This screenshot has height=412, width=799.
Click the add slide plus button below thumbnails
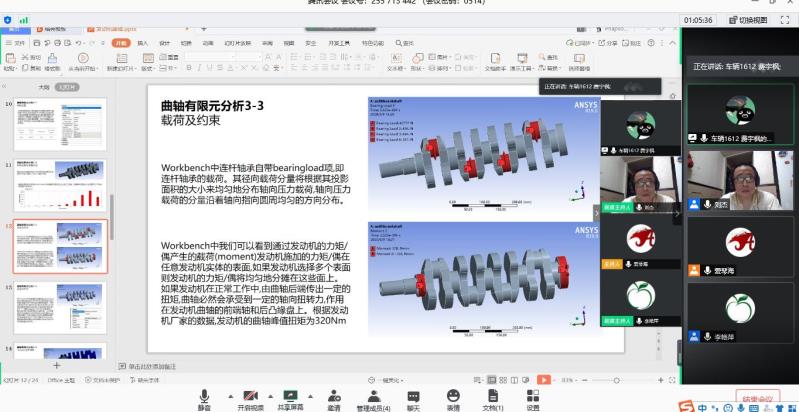(57, 365)
